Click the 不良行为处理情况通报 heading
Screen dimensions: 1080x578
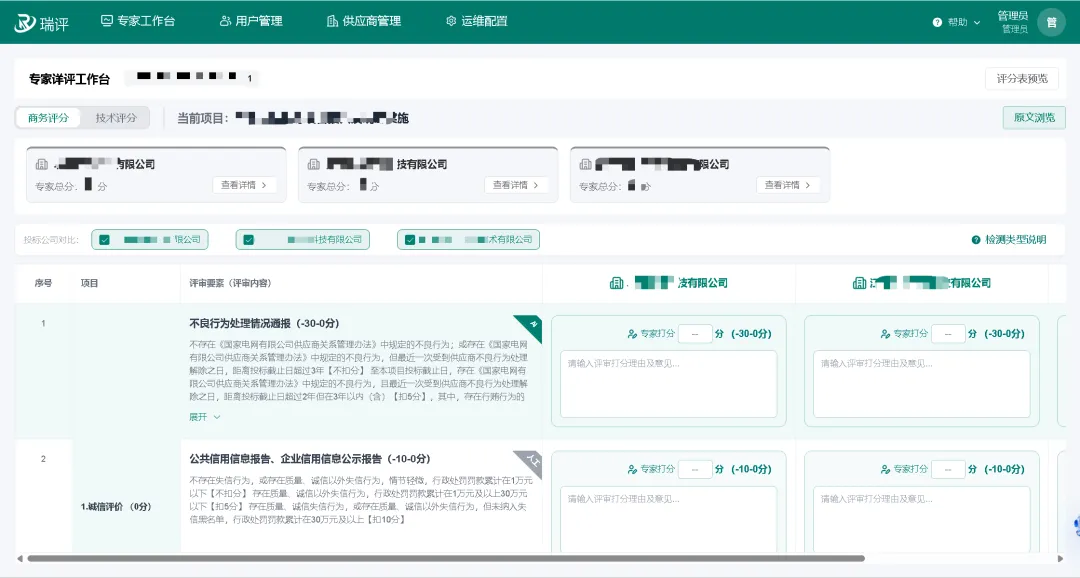point(264,323)
